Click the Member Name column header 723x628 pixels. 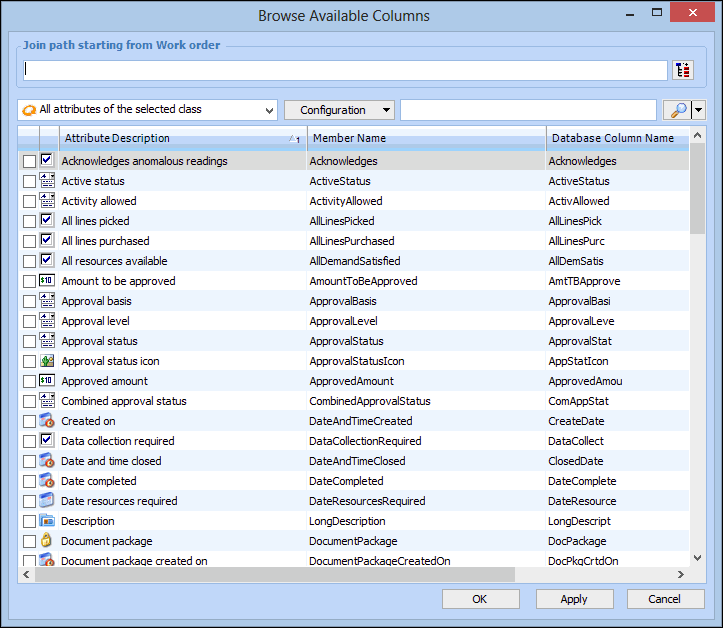click(x=425, y=138)
